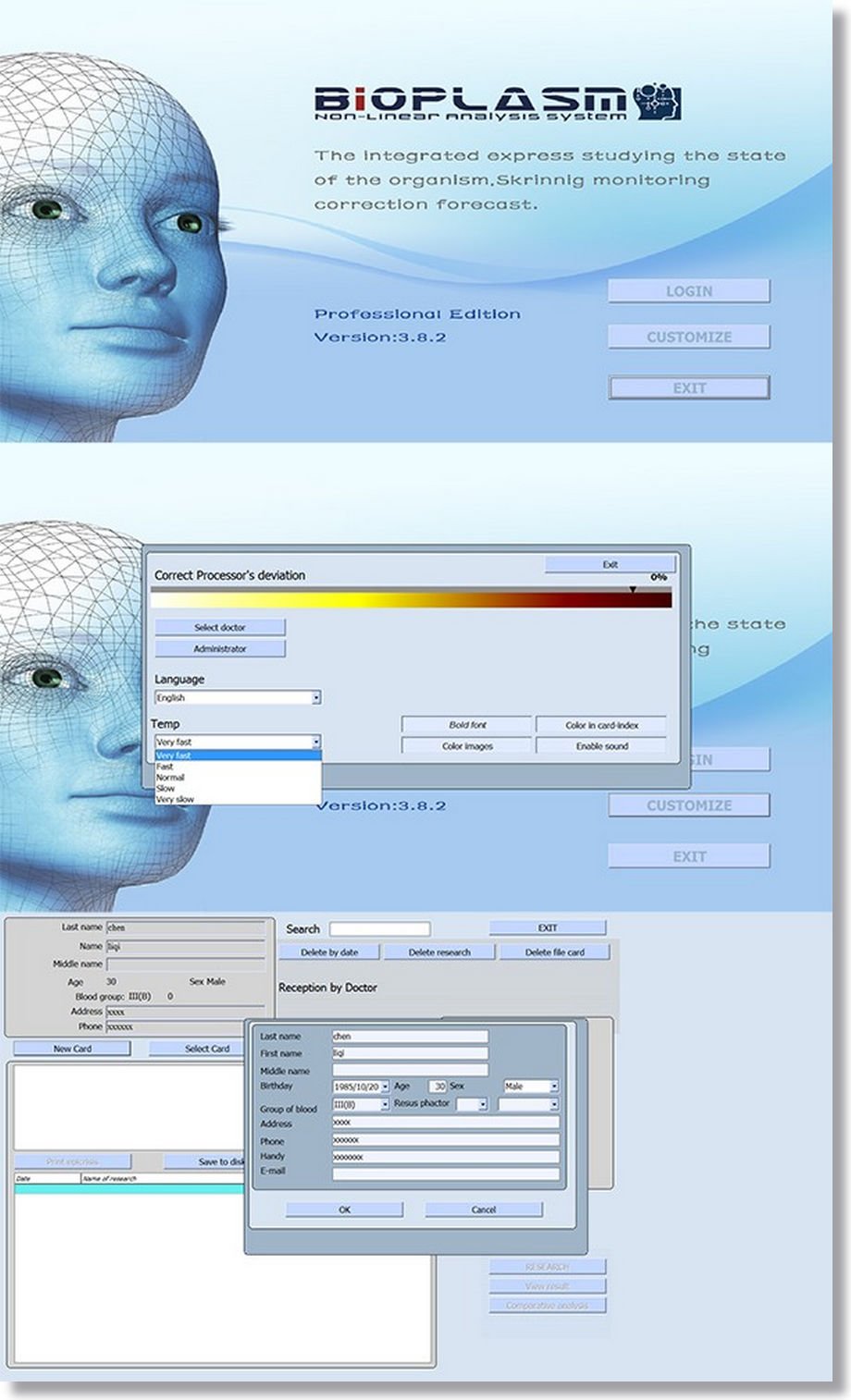
Task: Click Exit in the Correct Processor's deviation dialog
Action: point(610,564)
